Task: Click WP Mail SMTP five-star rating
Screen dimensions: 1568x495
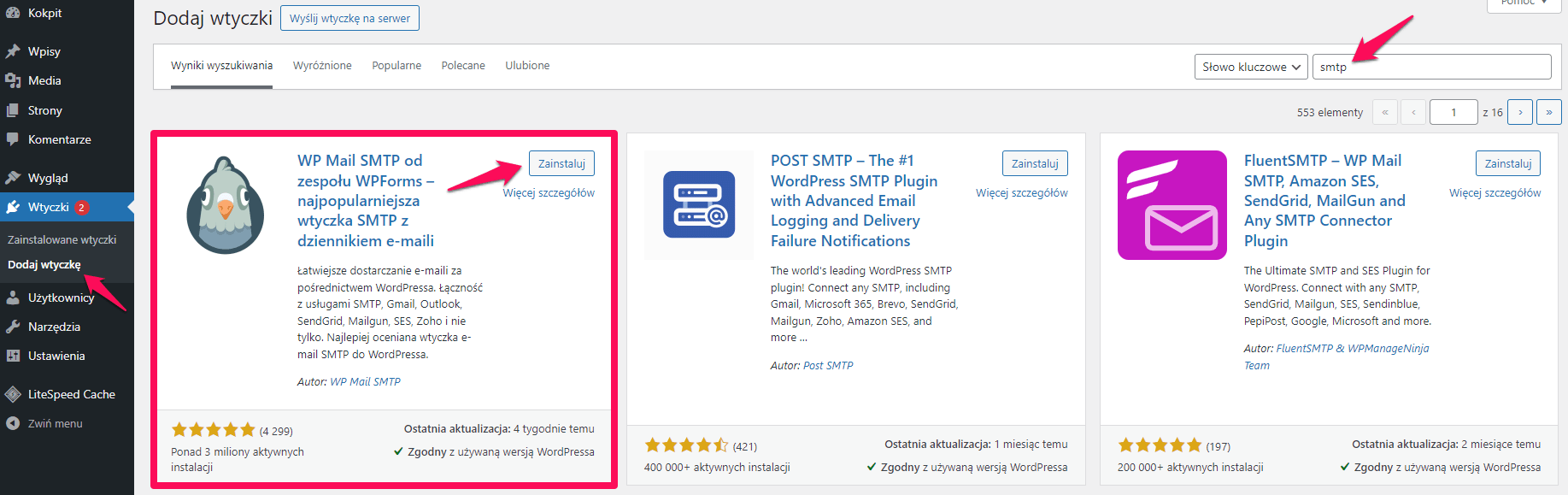Action: pyautogui.click(x=214, y=430)
